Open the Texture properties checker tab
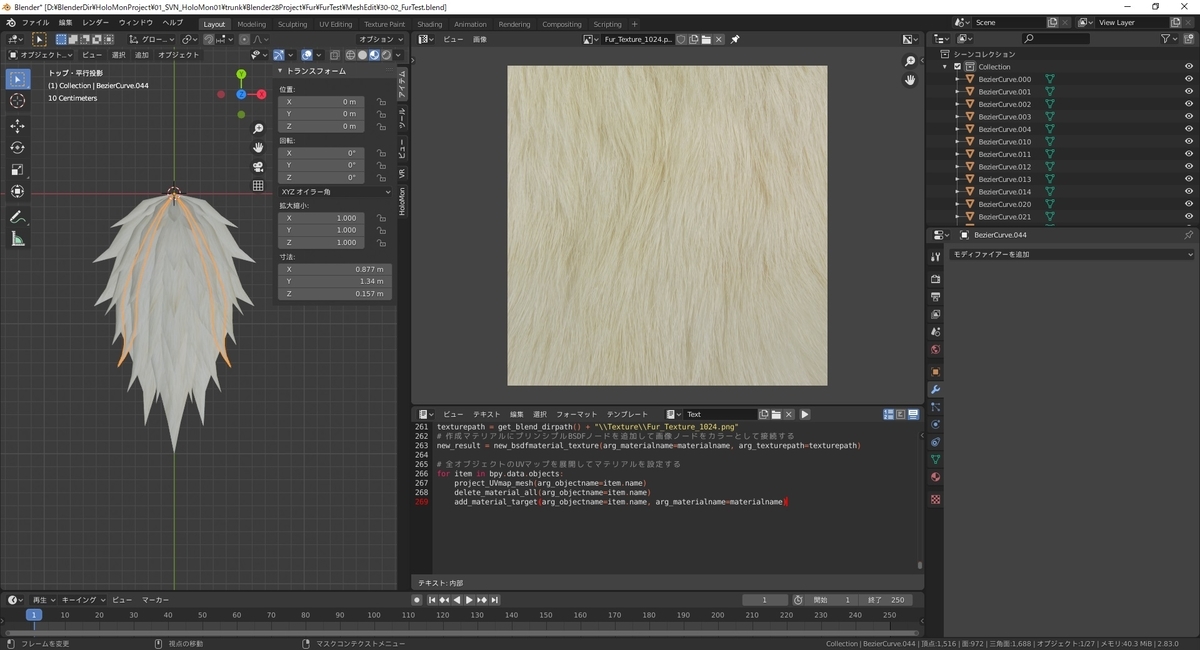Image resolution: width=1200 pixels, height=650 pixels. point(935,499)
